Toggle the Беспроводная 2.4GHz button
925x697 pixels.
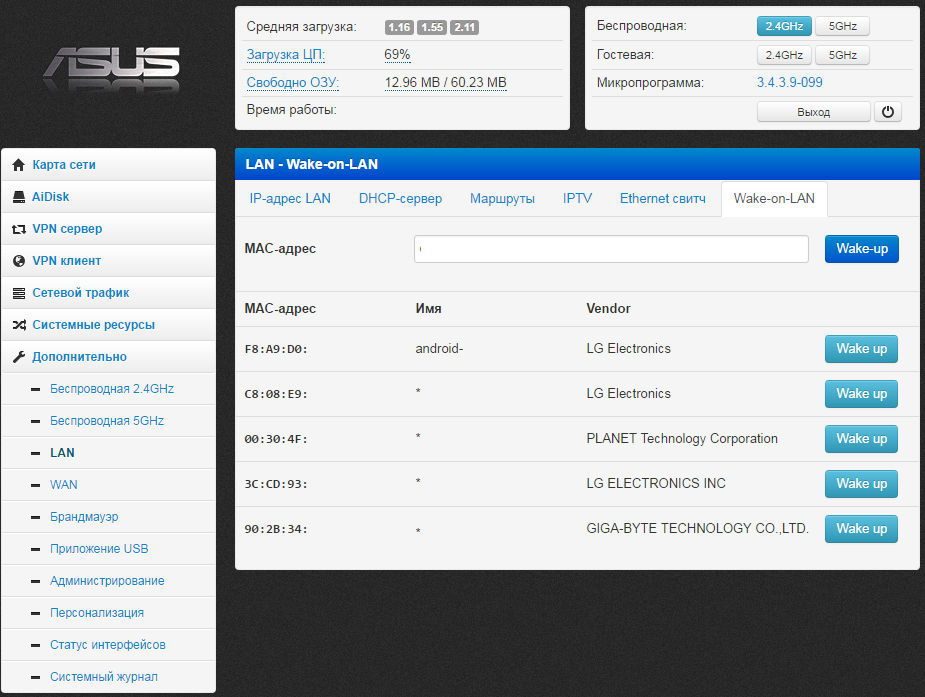[783, 26]
